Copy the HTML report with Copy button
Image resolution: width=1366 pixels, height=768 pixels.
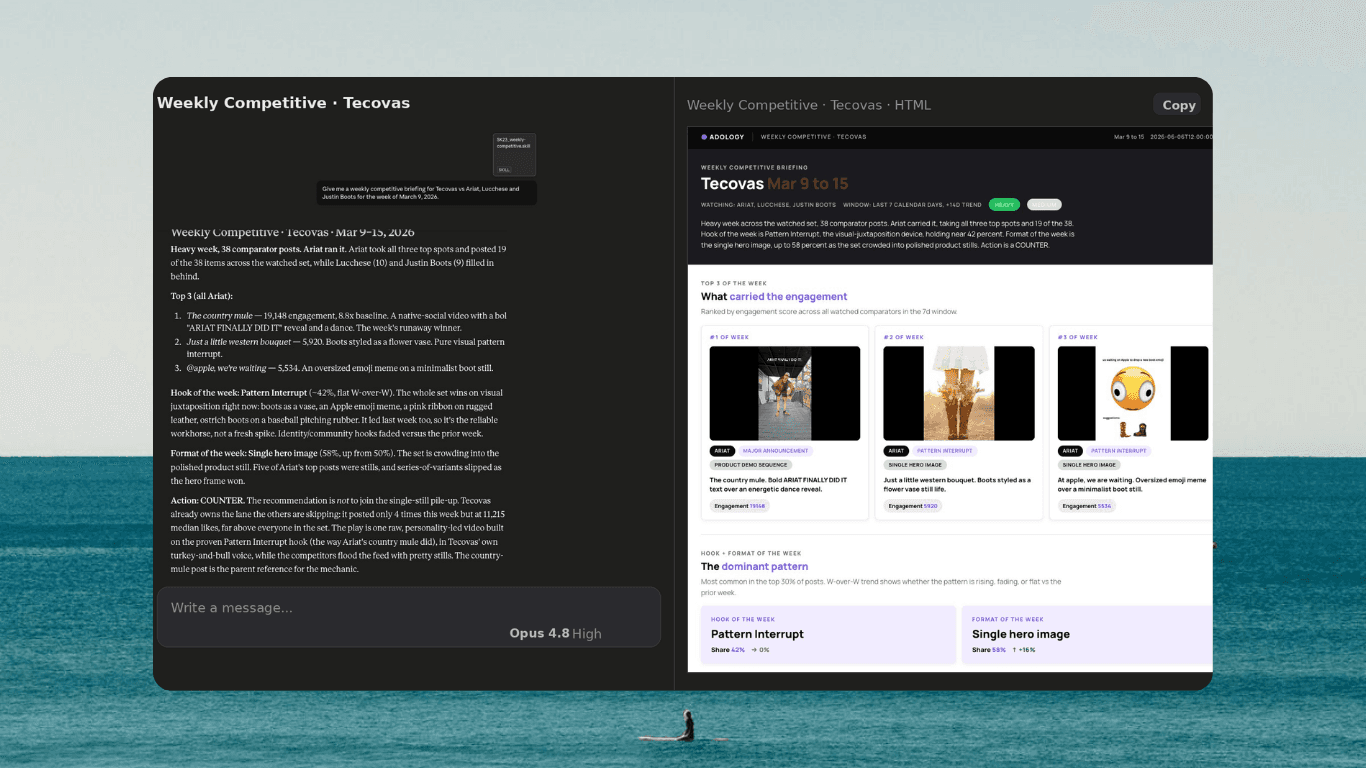point(1178,105)
